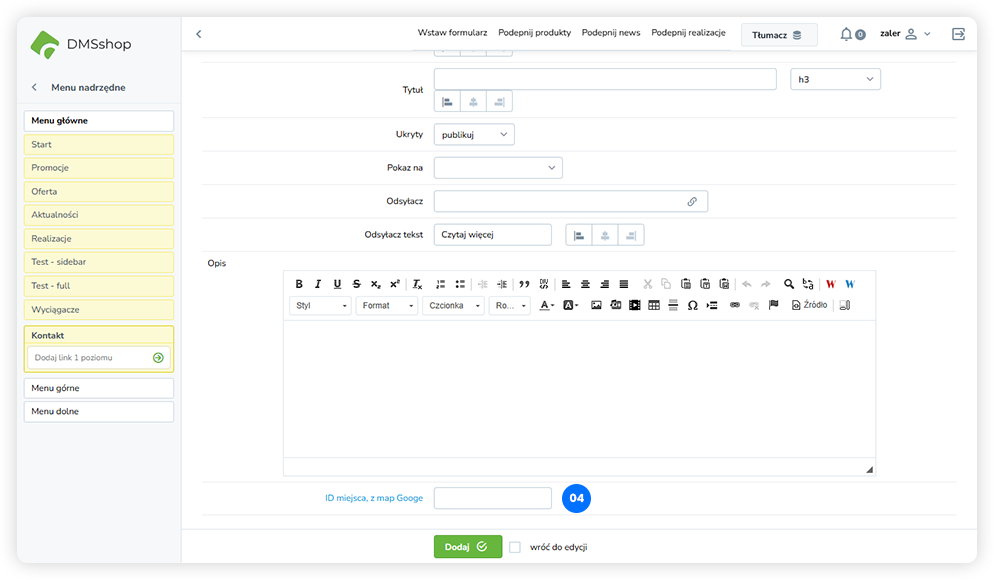Click the "Podepnij produkty" link
Viewport: 994px width, 580px height.
pos(534,33)
